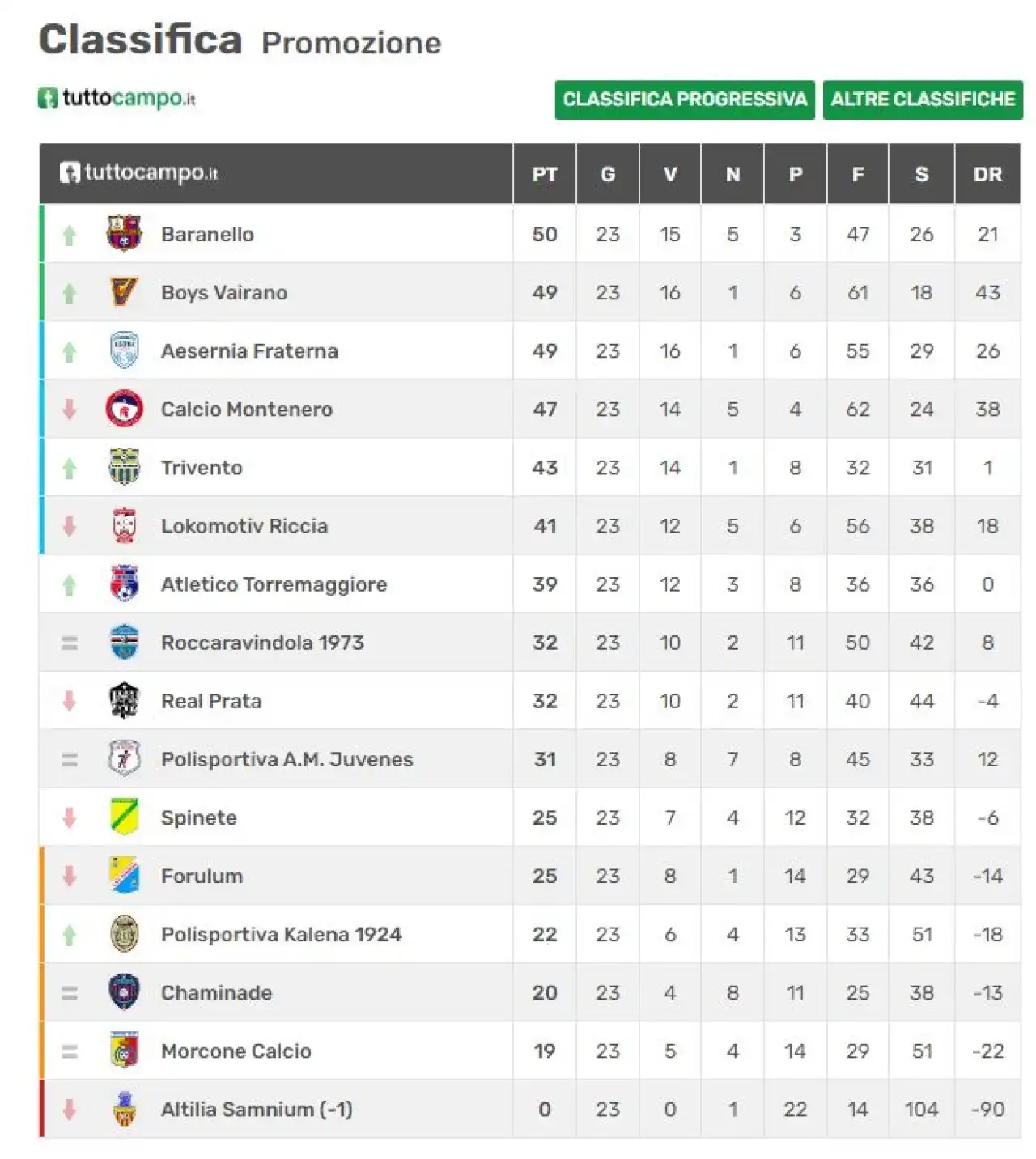Select the DR column header
1036x1159 pixels.
[x=987, y=174]
